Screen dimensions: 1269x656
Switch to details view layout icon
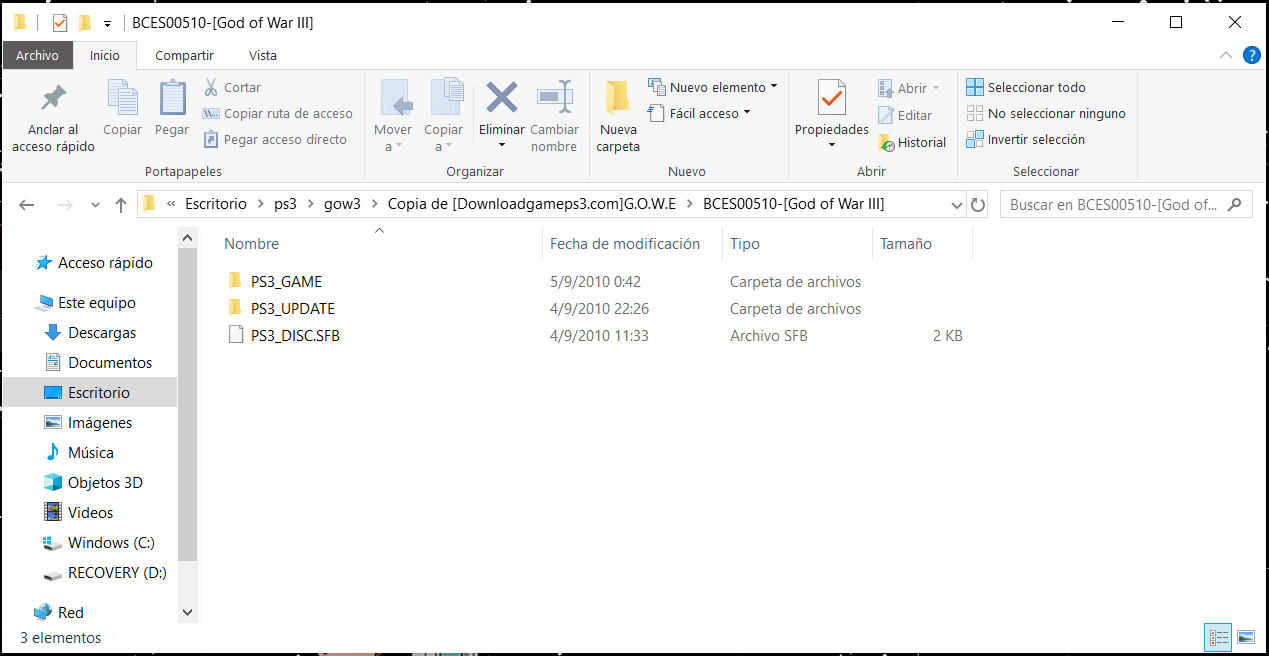click(1218, 636)
